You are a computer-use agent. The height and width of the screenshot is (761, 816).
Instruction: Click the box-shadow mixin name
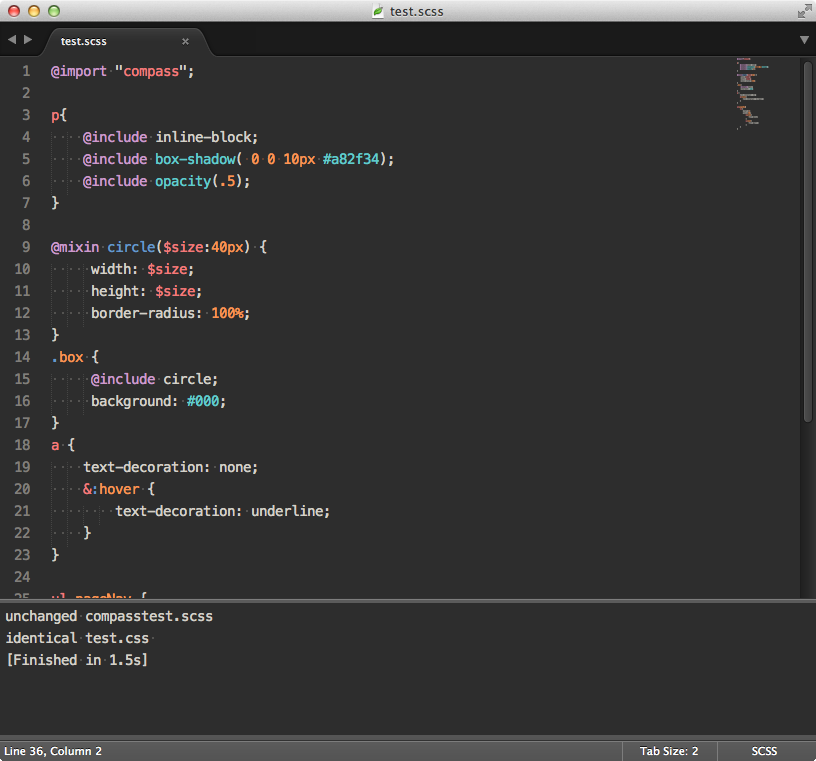(x=195, y=159)
